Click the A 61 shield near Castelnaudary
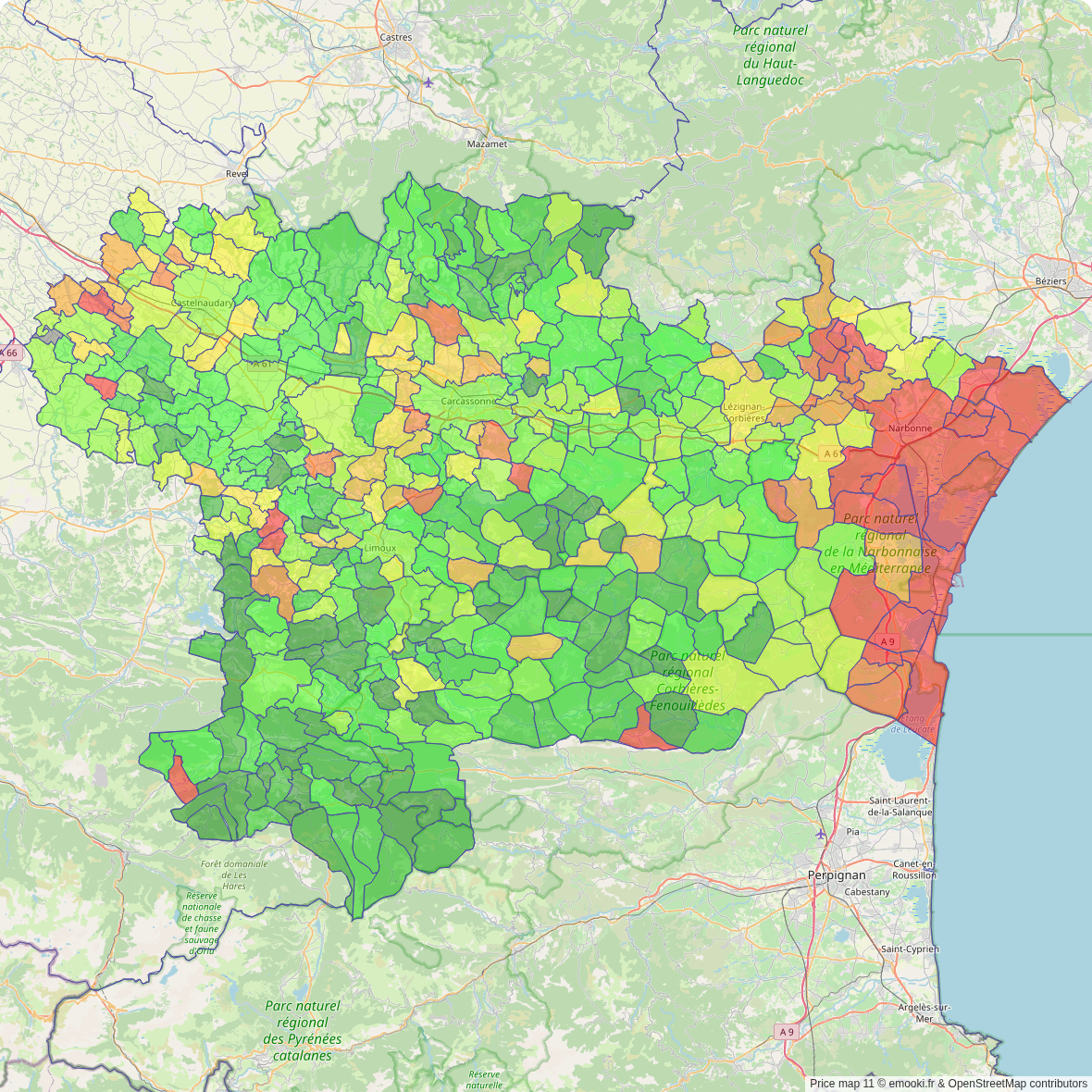Image resolution: width=1092 pixels, height=1092 pixels. [x=262, y=364]
